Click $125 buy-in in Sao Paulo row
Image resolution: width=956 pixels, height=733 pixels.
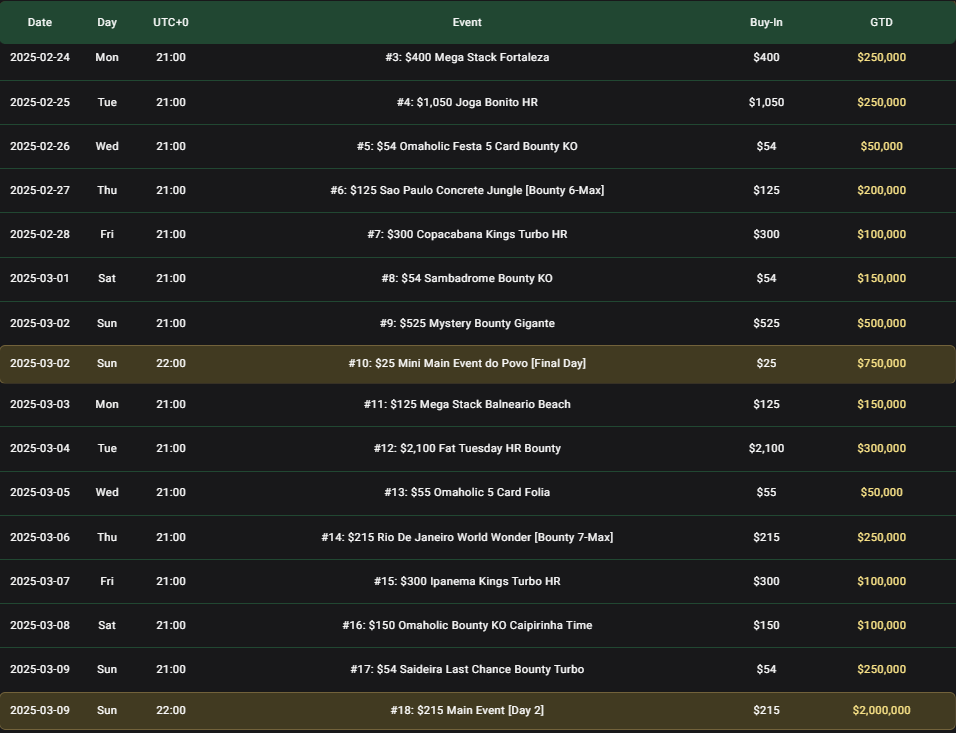[766, 190]
